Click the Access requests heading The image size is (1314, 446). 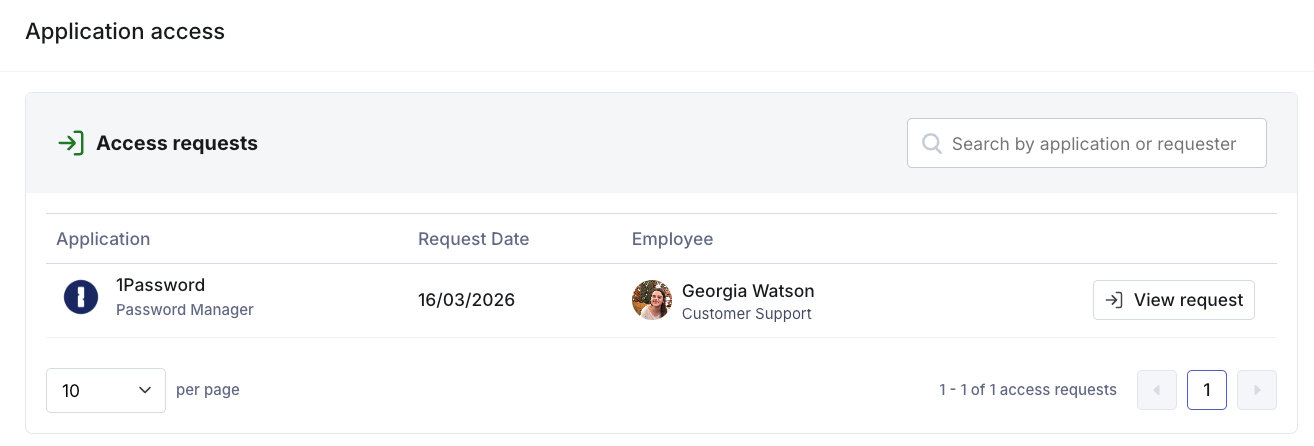point(177,143)
